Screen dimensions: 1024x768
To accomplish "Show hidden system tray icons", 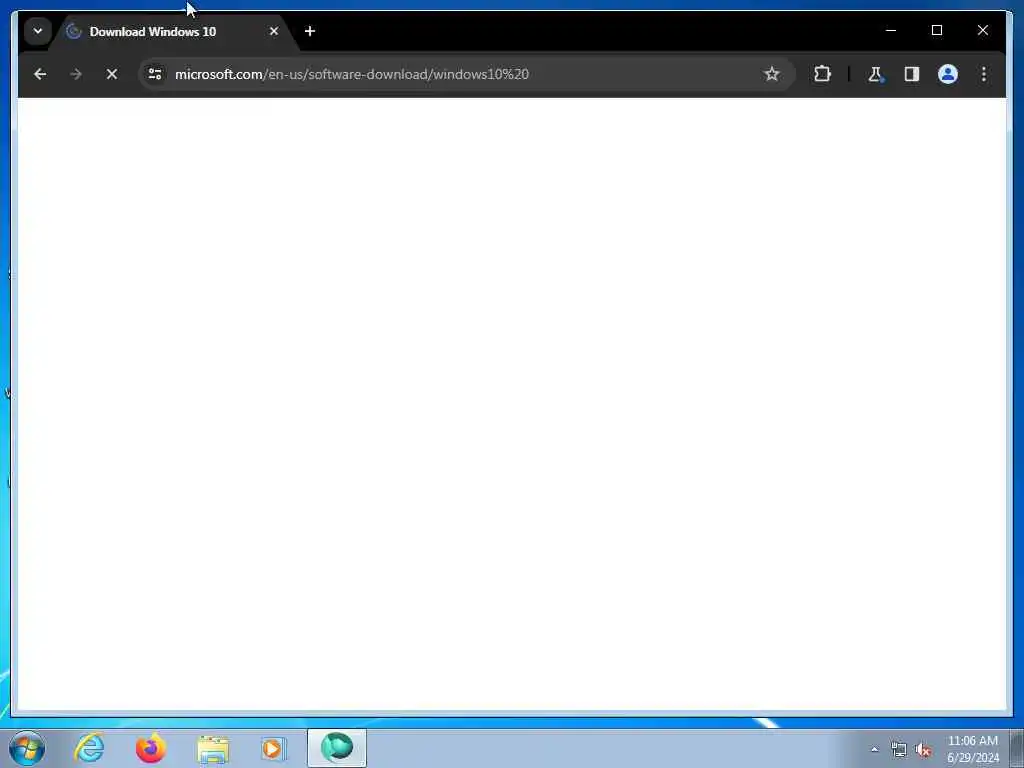I will 874,749.
